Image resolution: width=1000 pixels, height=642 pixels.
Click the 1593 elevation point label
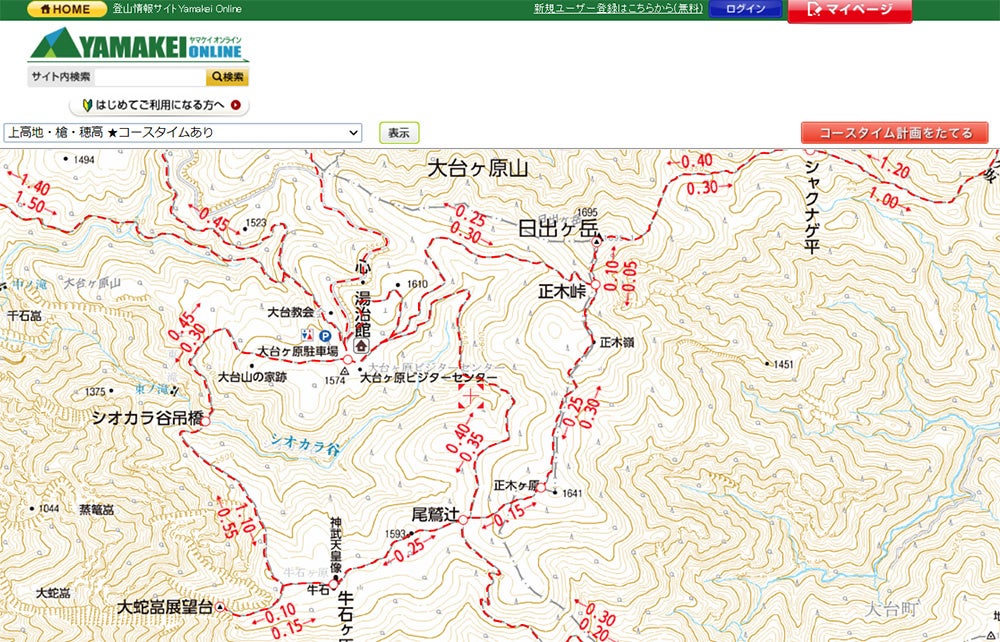tap(395, 534)
